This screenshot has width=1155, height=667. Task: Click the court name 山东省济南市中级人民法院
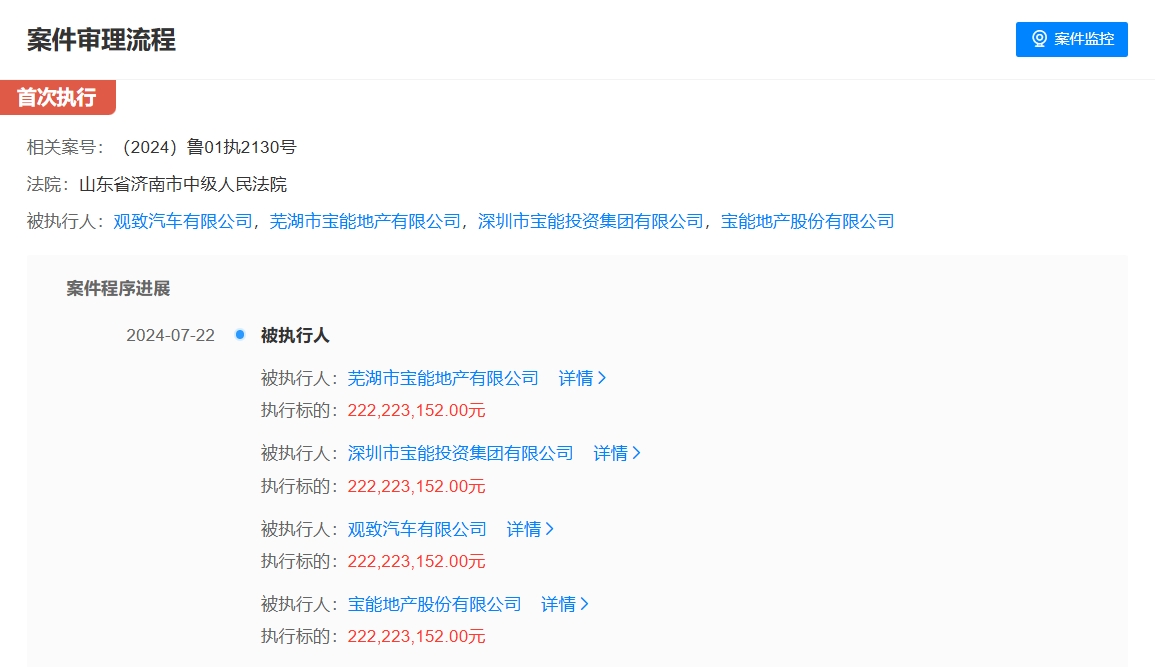[183, 184]
